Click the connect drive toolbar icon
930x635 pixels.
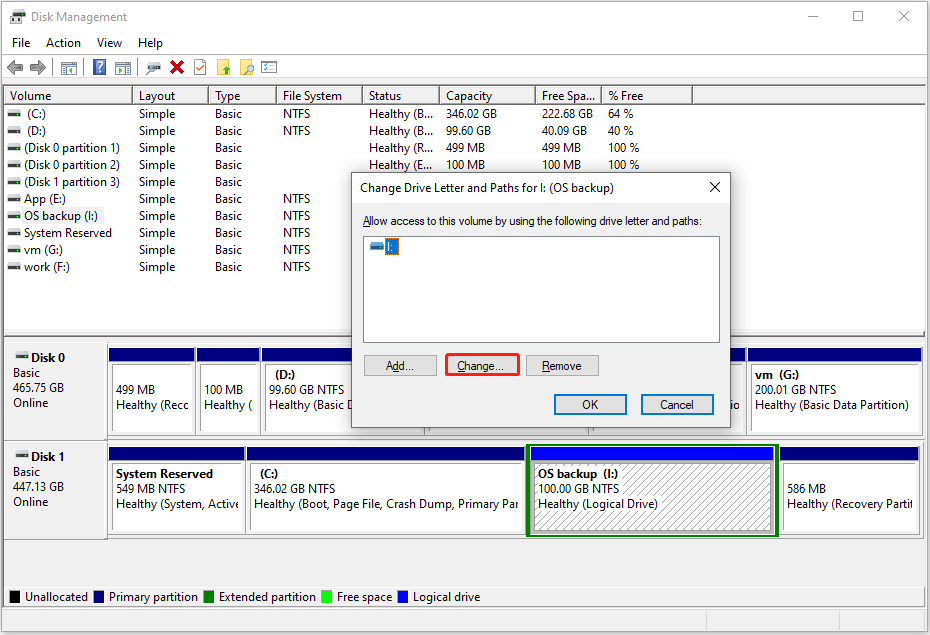click(x=153, y=68)
